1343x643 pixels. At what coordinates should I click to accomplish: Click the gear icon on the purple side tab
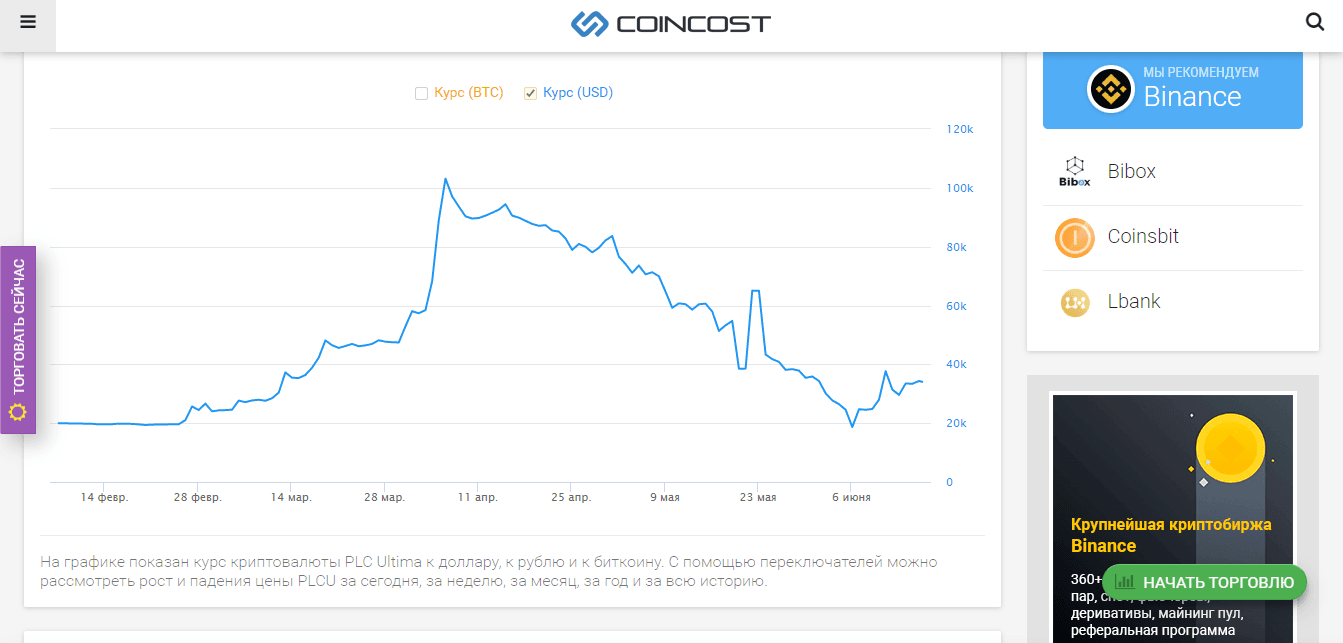pyautogui.click(x=17, y=412)
